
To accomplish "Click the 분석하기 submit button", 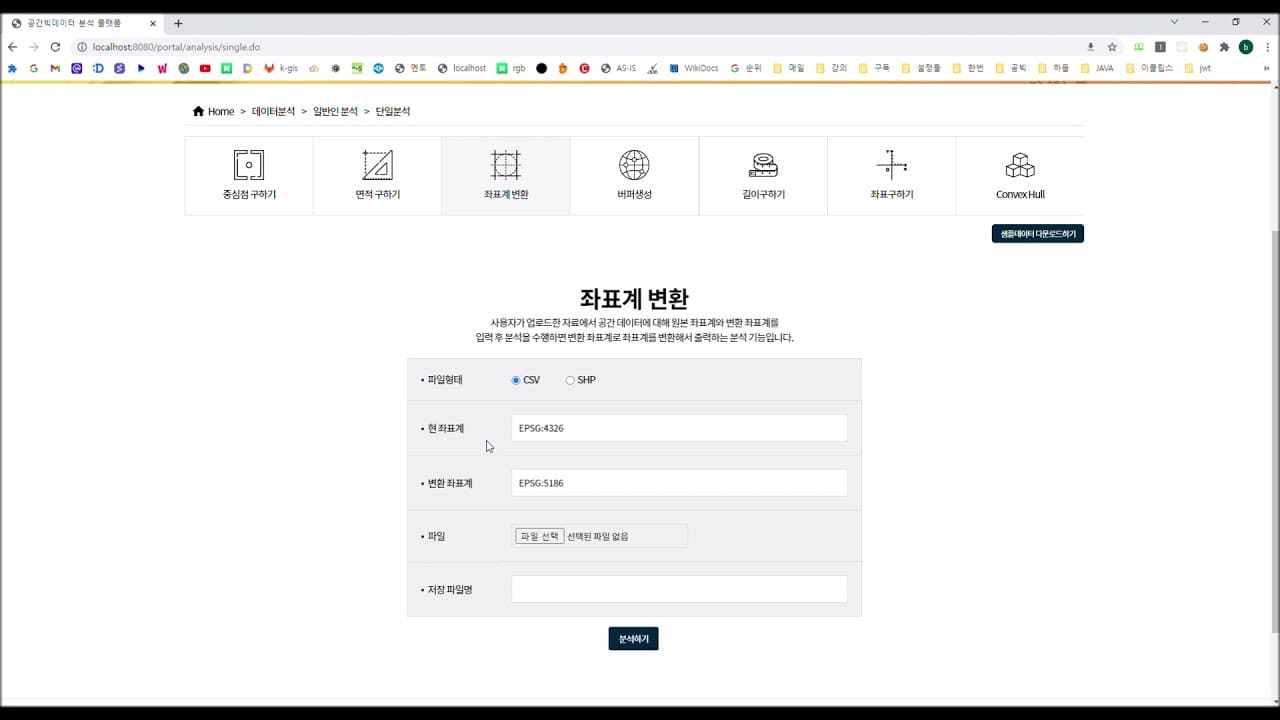I will (x=633, y=638).
